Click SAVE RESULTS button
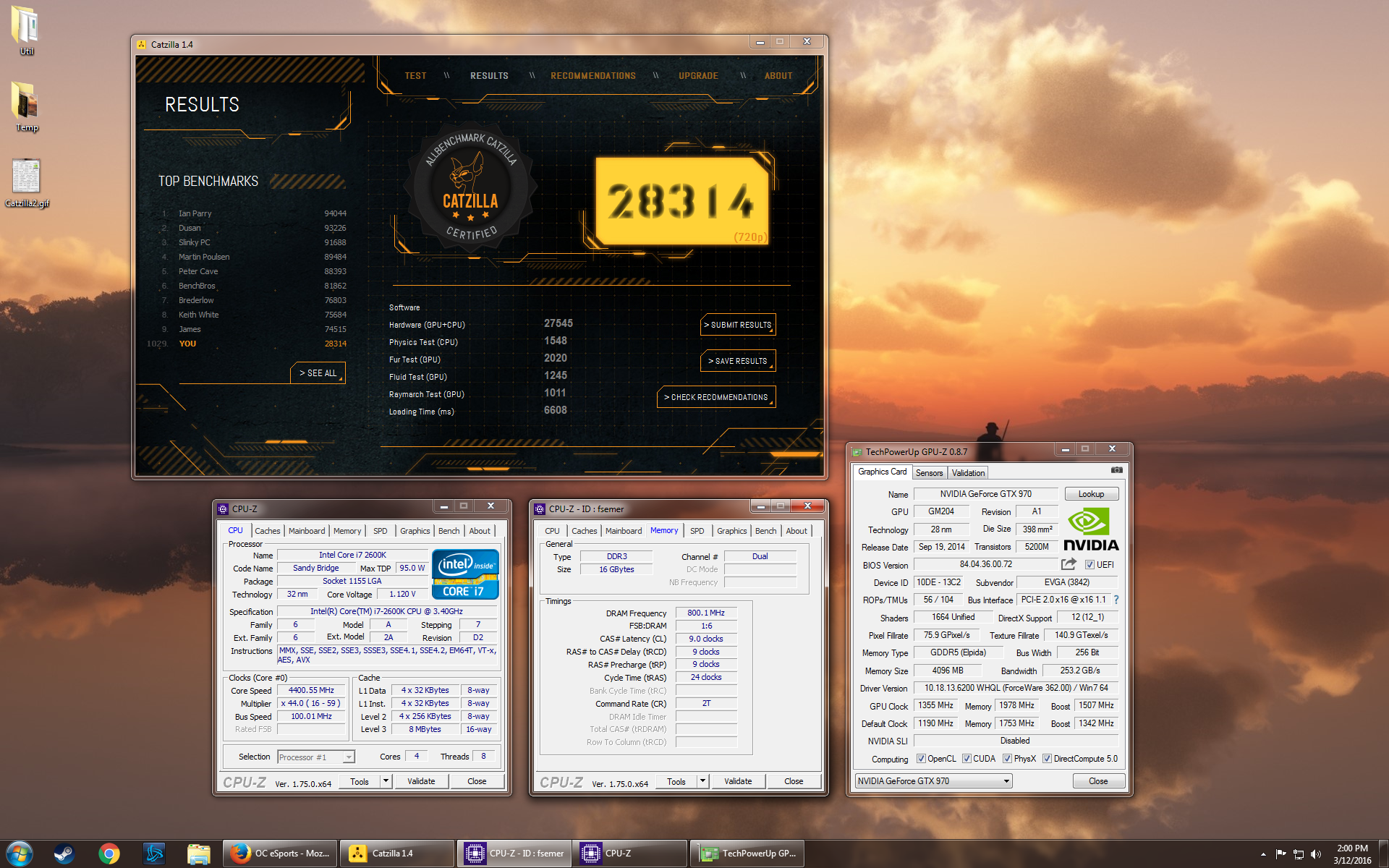 738,361
